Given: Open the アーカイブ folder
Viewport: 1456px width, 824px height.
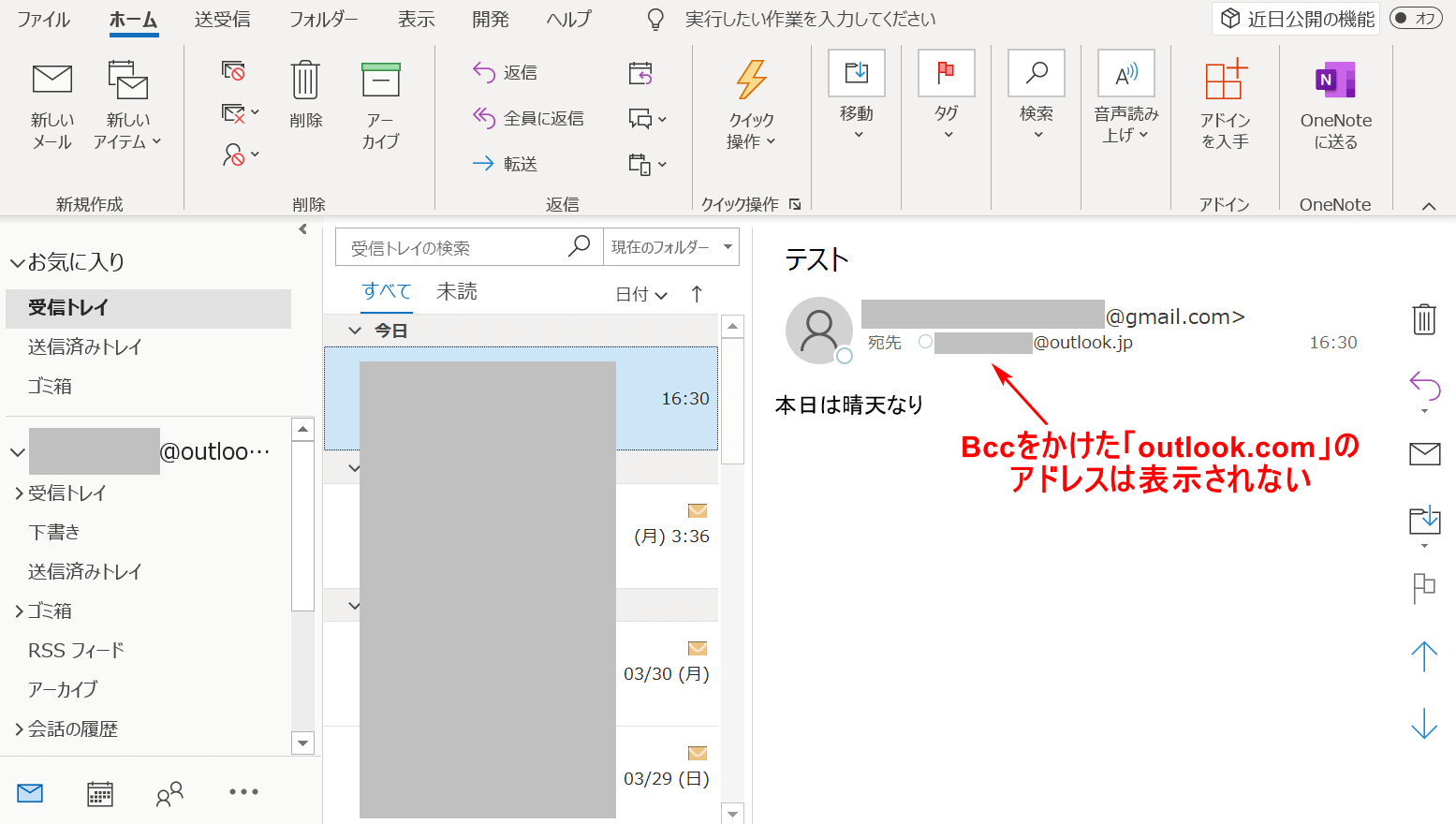Looking at the screenshot, I should pyautogui.click(x=63, y=689).
